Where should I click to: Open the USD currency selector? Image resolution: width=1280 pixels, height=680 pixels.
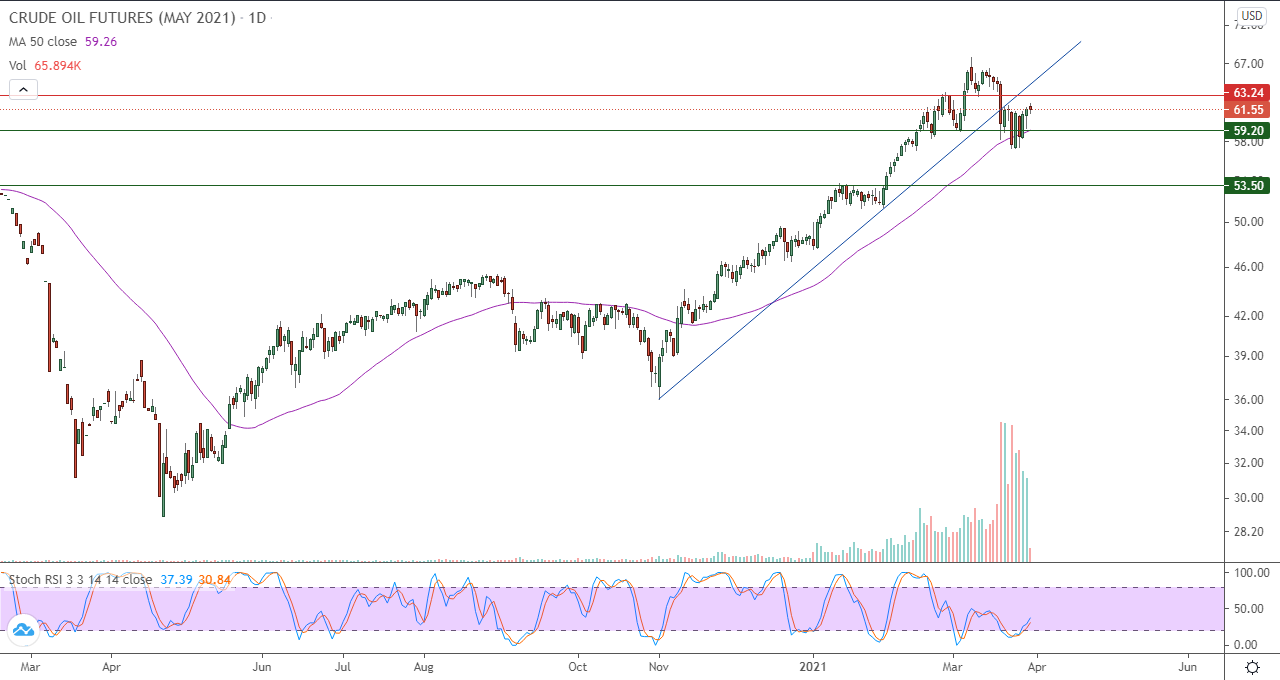tap(1252, 15)
